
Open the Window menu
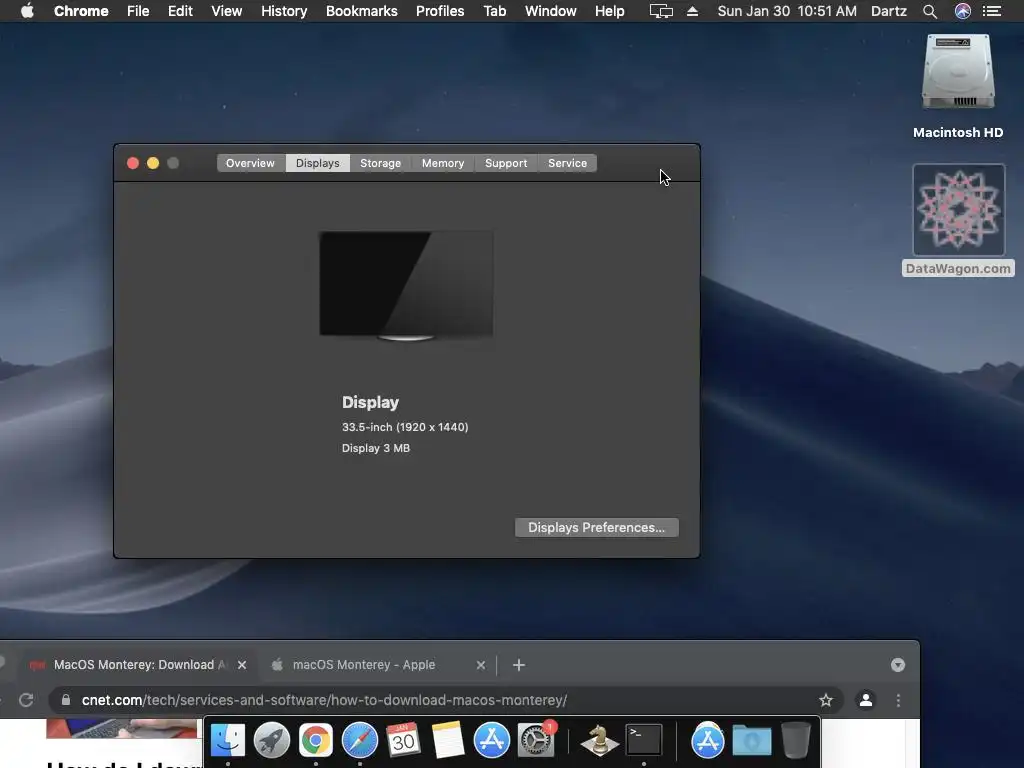point(551,11)
